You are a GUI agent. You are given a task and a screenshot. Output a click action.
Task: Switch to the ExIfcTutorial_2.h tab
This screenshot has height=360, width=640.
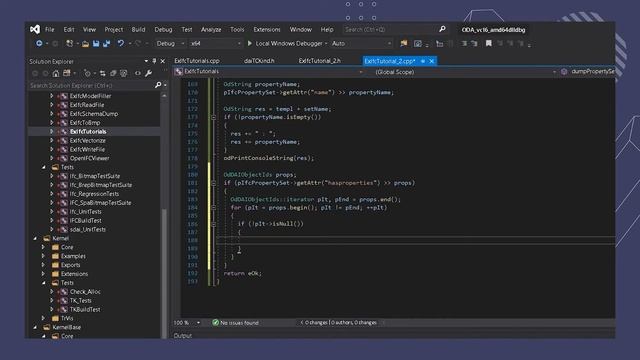click(319, 61)
